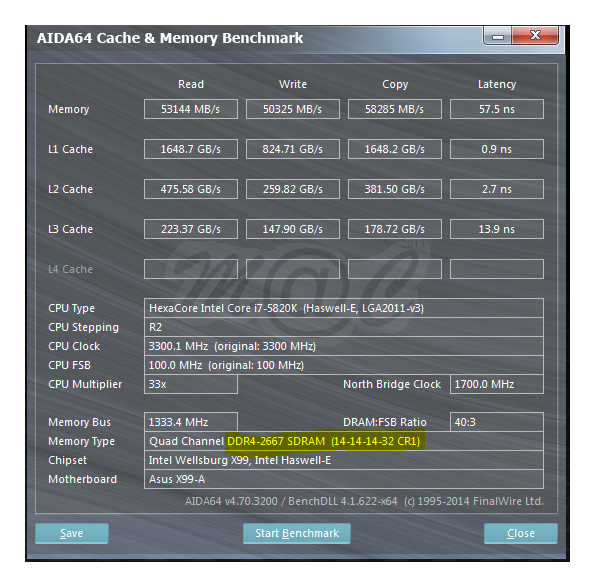595x587 pixels.
Task: Select L3 Cache Read 223.37 GB/s
Action: click(x=191, y=229)
